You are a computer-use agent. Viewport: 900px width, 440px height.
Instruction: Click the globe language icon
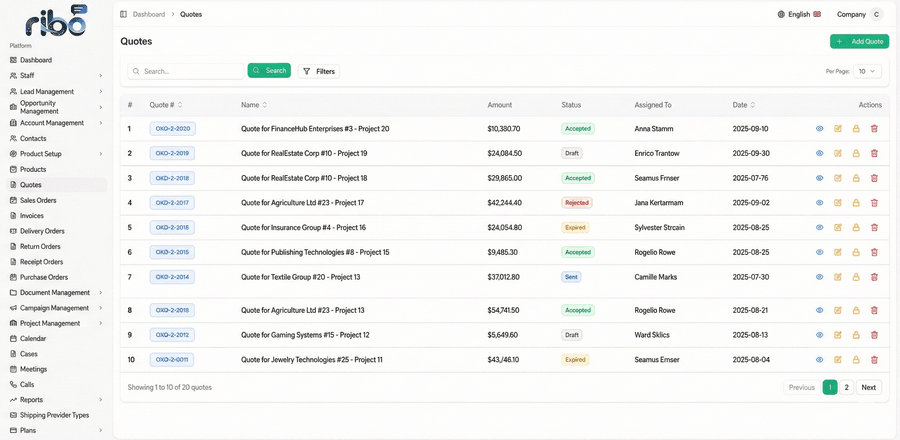coord(781,14)
